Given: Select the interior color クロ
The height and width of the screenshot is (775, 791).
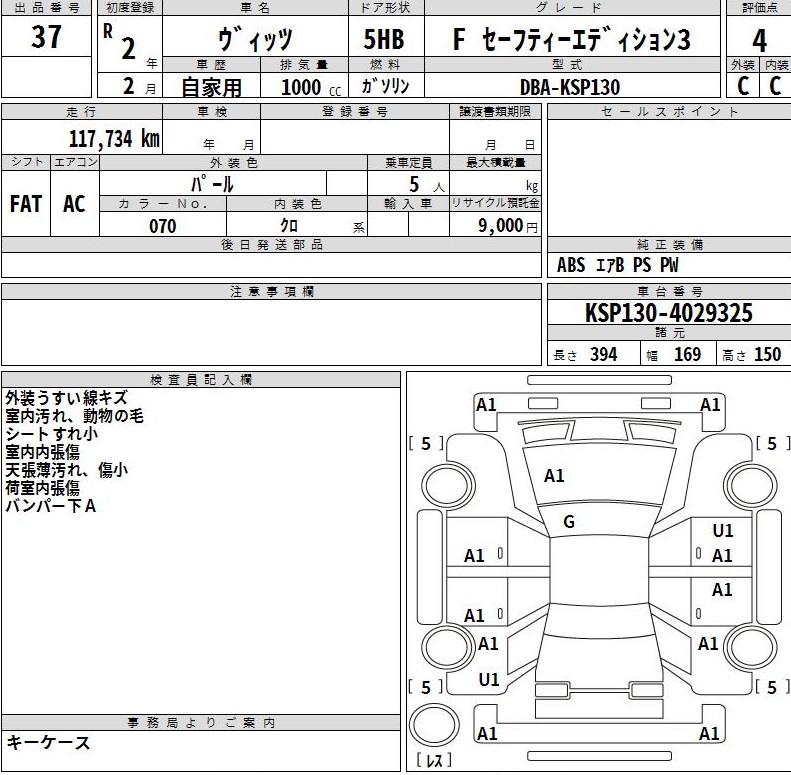Looking at the screenshot, I should point(289,225).
